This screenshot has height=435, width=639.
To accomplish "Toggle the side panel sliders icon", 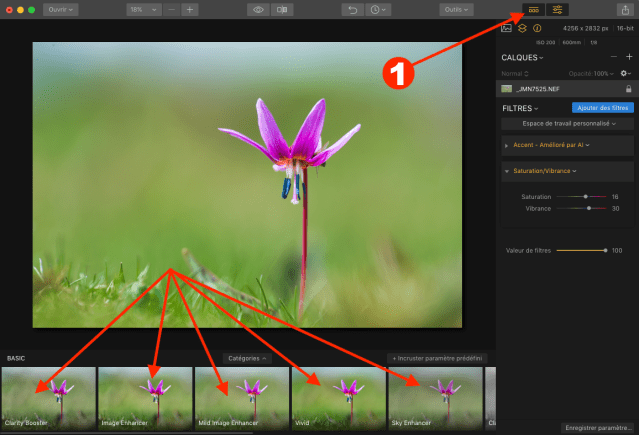I will tap(558, 9).
